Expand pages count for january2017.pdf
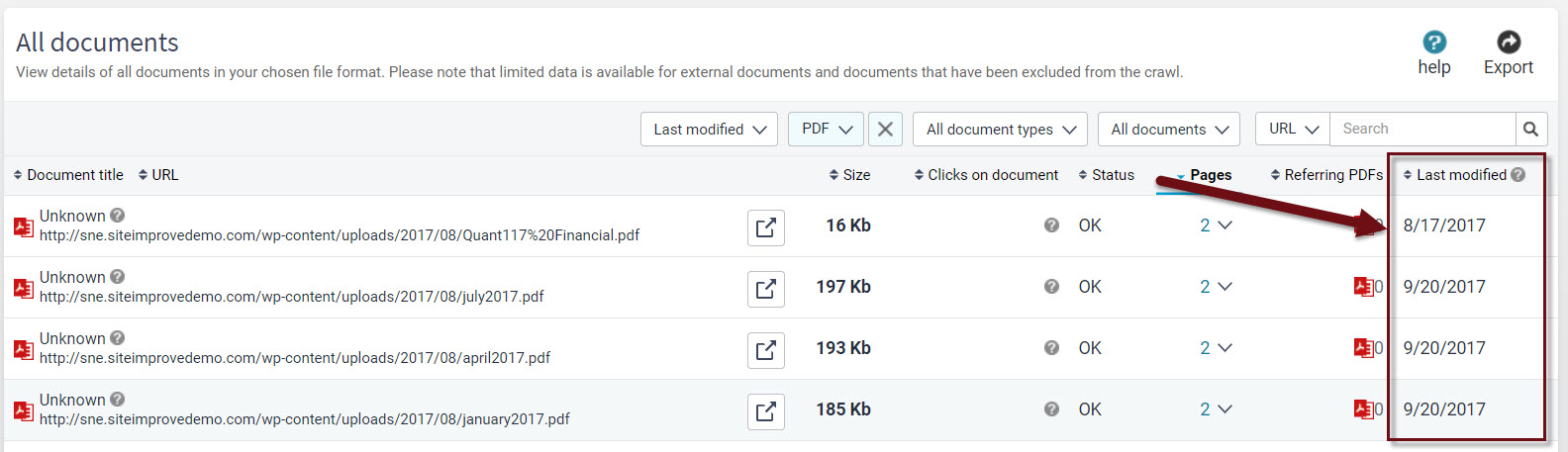The width and height of the screenshot is (1568, 452). [1216, 409]
